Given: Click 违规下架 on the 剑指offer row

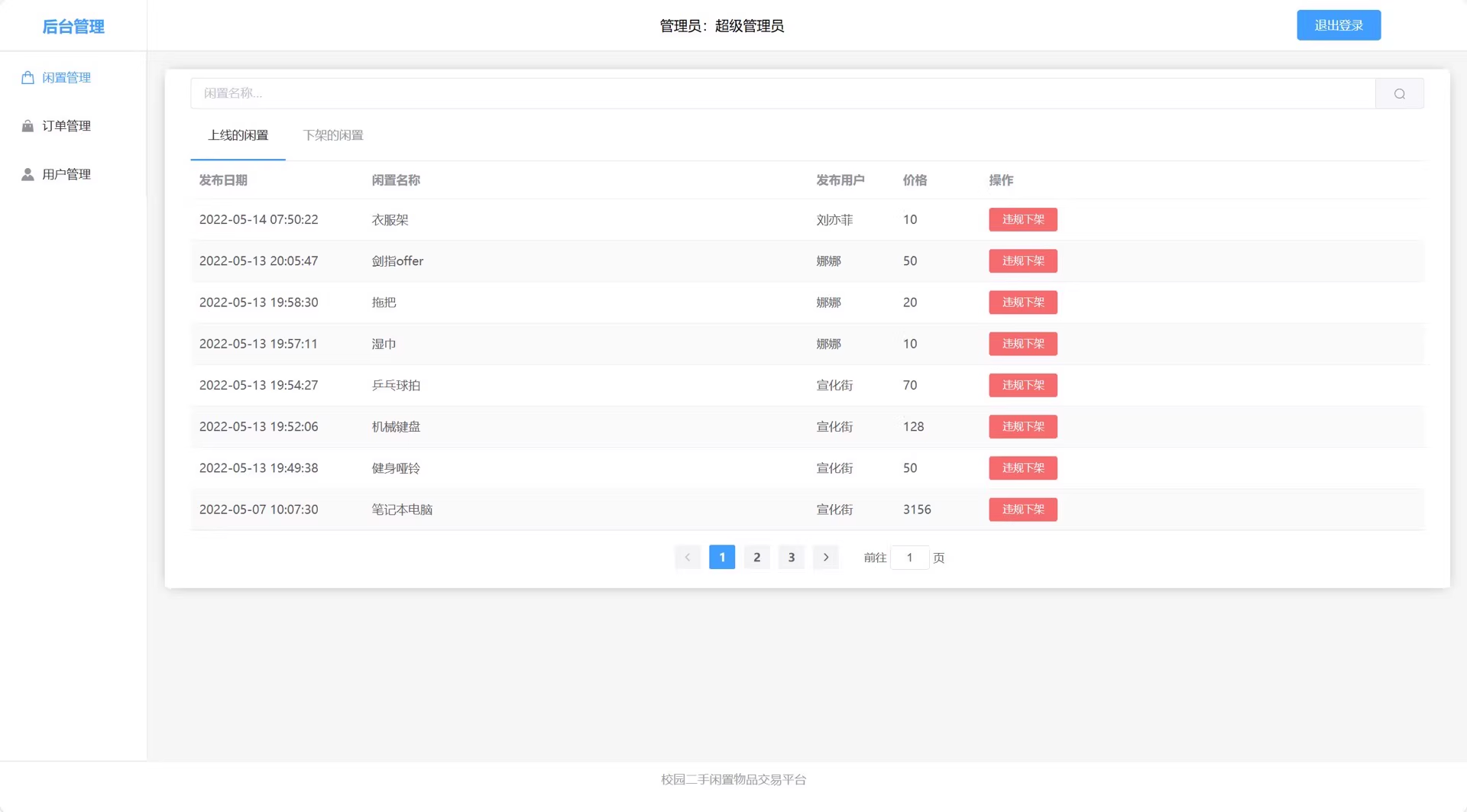Looking at the screenshot, I should (1023, 261).
